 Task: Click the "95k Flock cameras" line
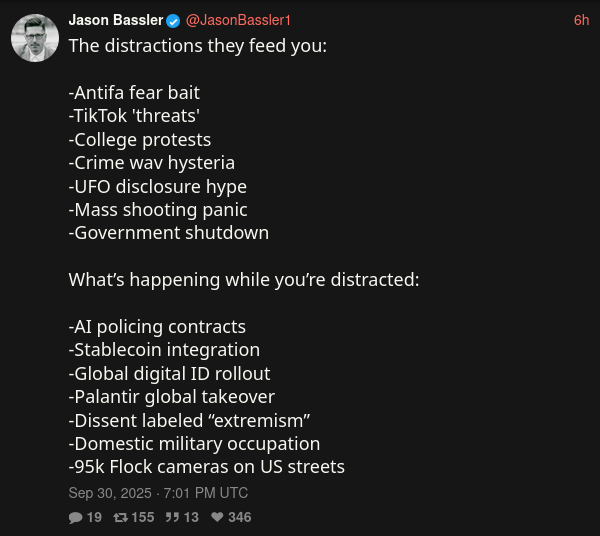point(206,466)
